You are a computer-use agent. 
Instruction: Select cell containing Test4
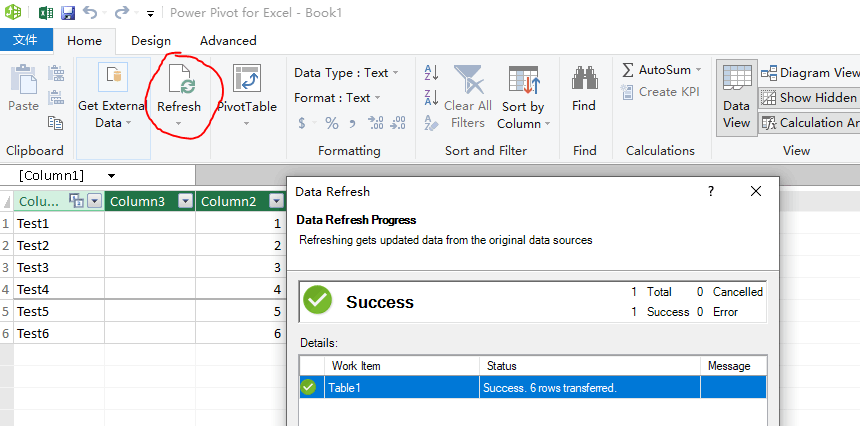tap(59, 289)
